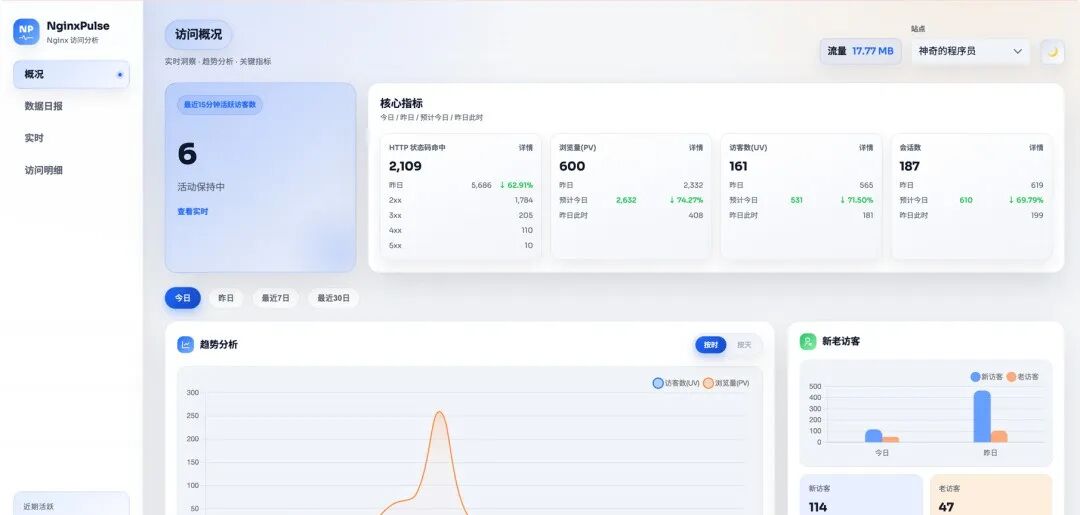This screenshot has height=515, width=1080.
Task: Click the NginxPulse NP logo icon
Action: tap(26, 32)
